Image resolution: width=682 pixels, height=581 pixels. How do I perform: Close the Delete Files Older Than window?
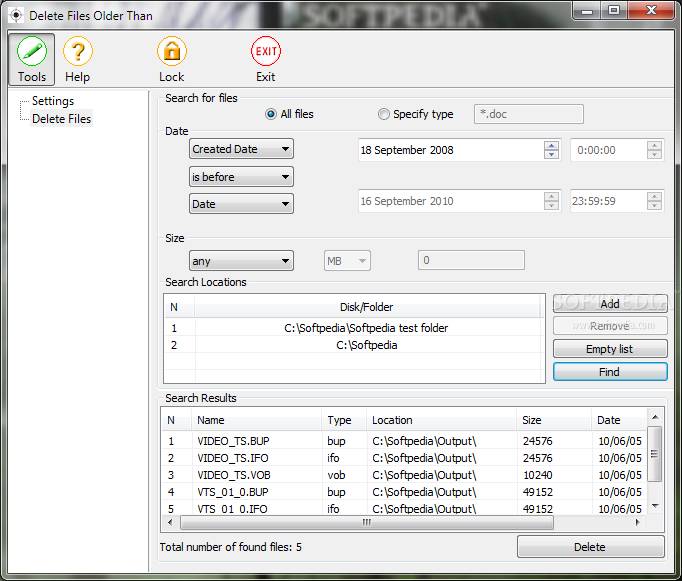pos(651,10)
